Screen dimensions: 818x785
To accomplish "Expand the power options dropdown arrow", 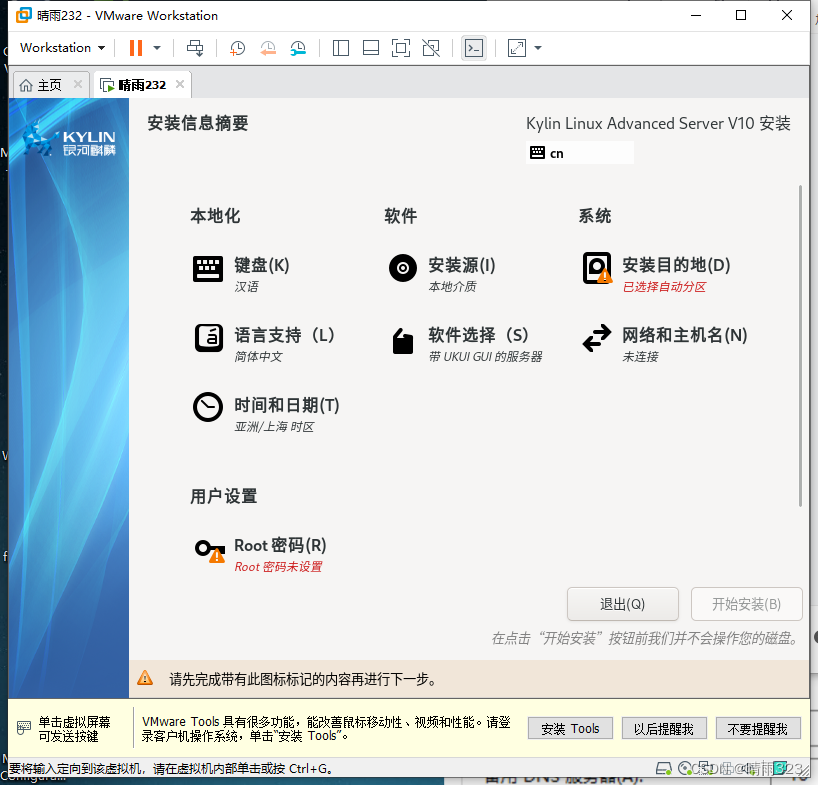I will coord(157,48).
